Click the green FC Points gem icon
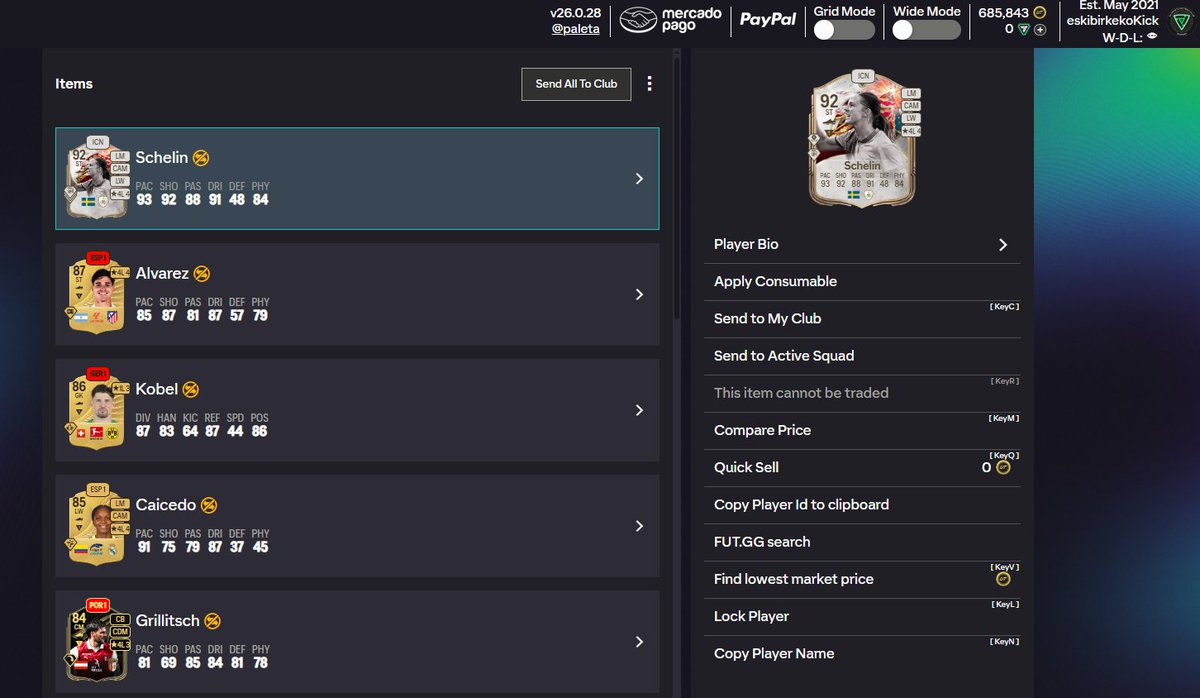1200x698 pixels. pyautogui.click(x=1024, y=28)
